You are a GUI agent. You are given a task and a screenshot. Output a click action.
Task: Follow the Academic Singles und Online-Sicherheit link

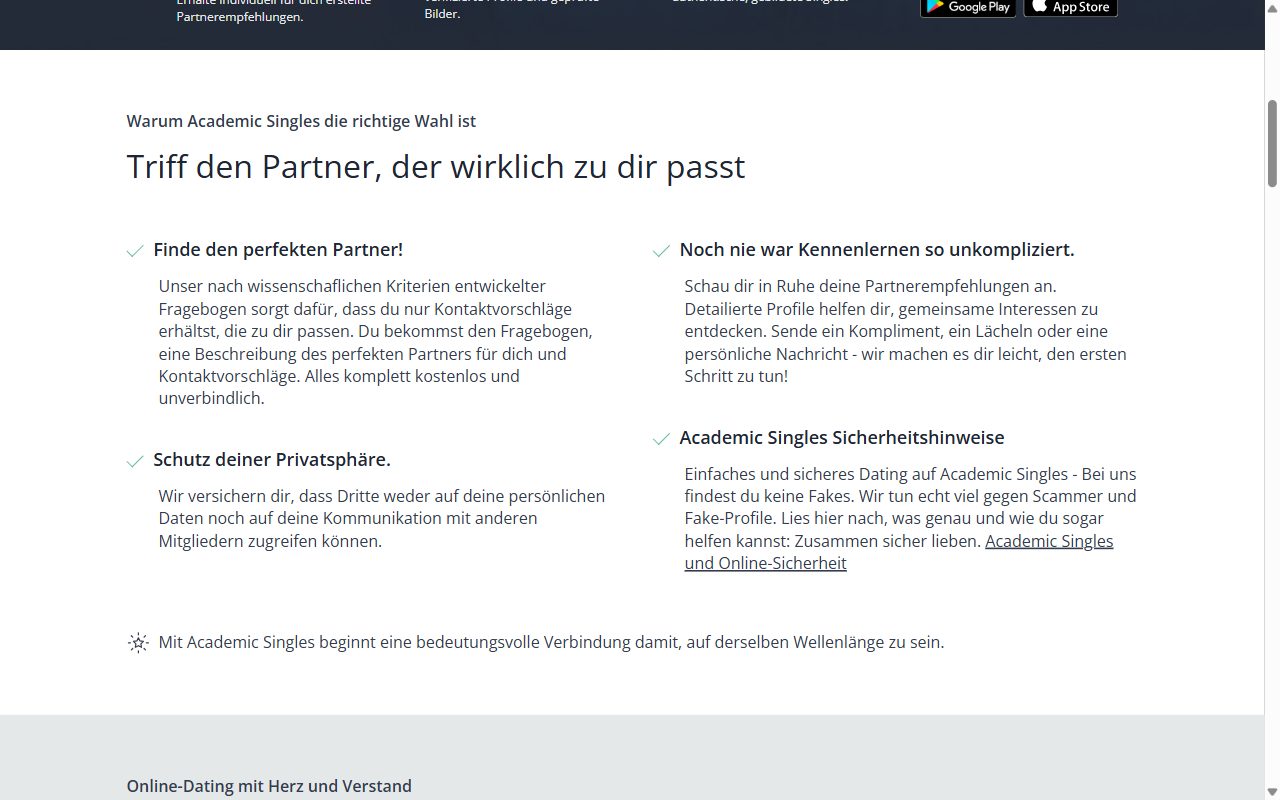point(899,552)
